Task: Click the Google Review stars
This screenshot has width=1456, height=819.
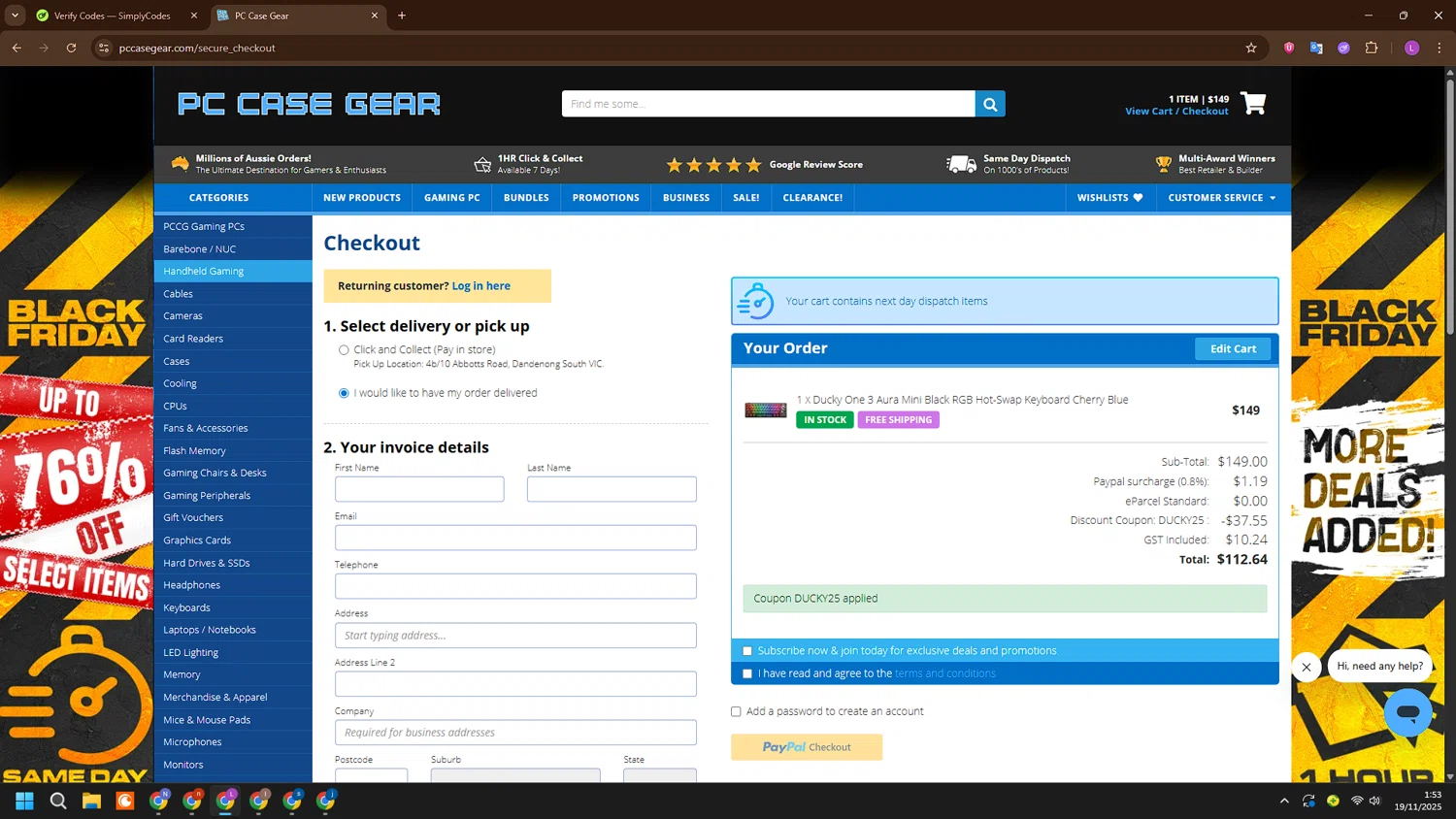Action: click(713, 165)
